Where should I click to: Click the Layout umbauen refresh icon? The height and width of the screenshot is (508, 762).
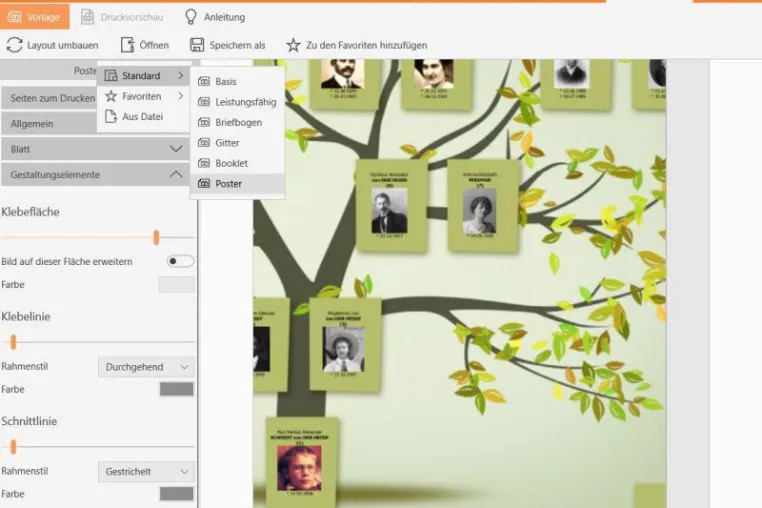15,45
